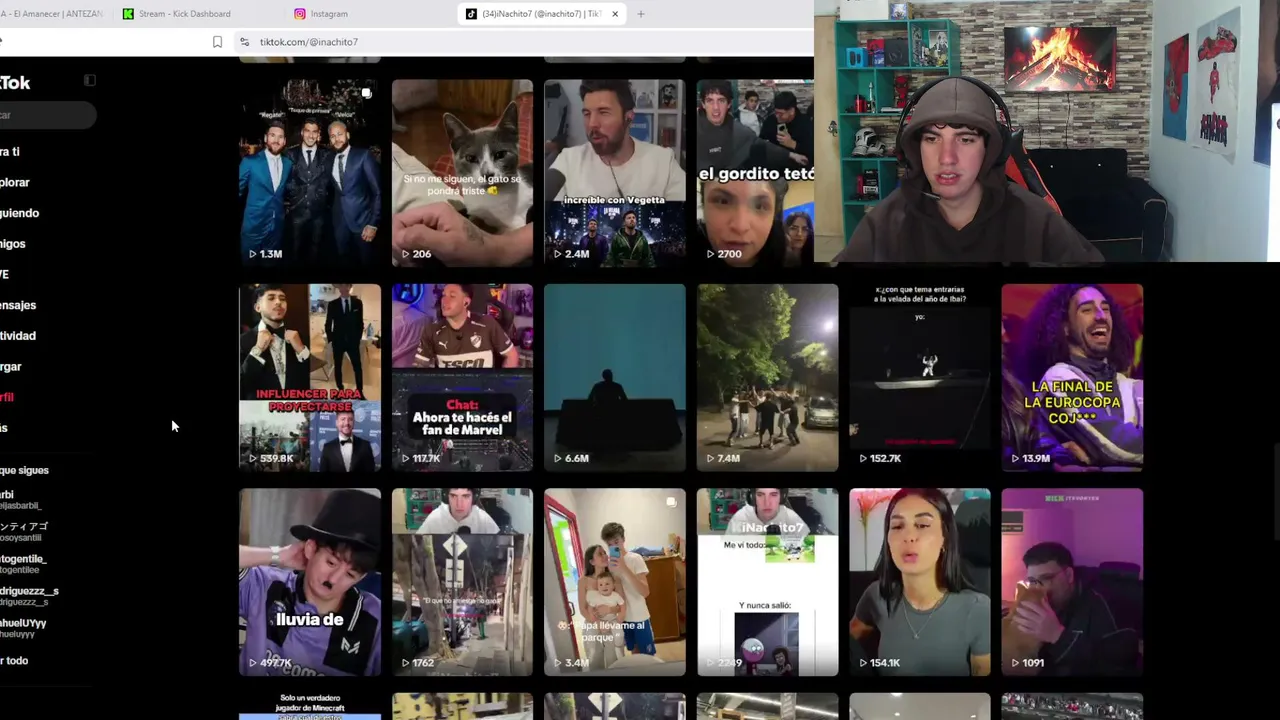
Task: Open the video with 154.1K views
Action: pos(920,582)
